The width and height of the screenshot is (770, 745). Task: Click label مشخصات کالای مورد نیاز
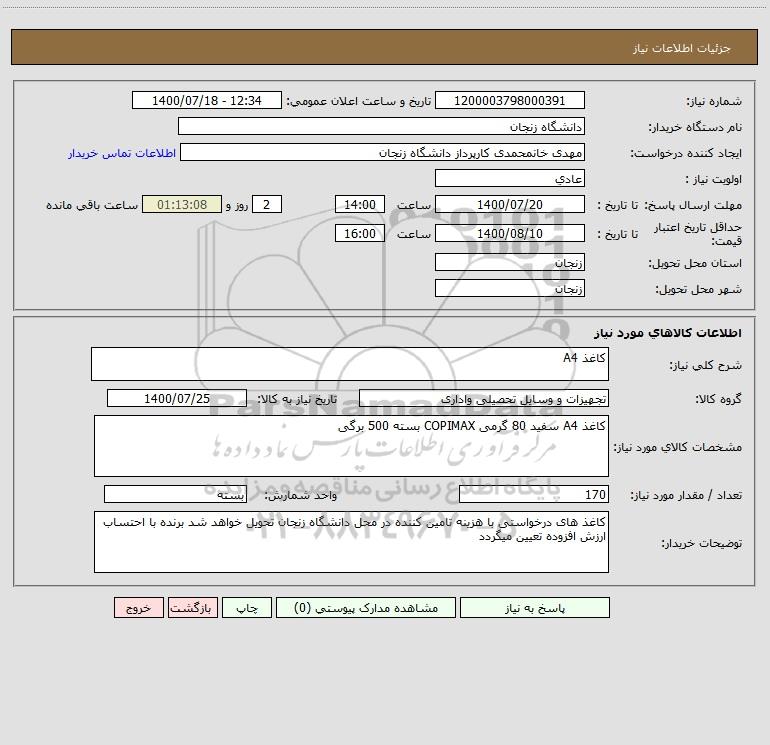pos(678,447)
